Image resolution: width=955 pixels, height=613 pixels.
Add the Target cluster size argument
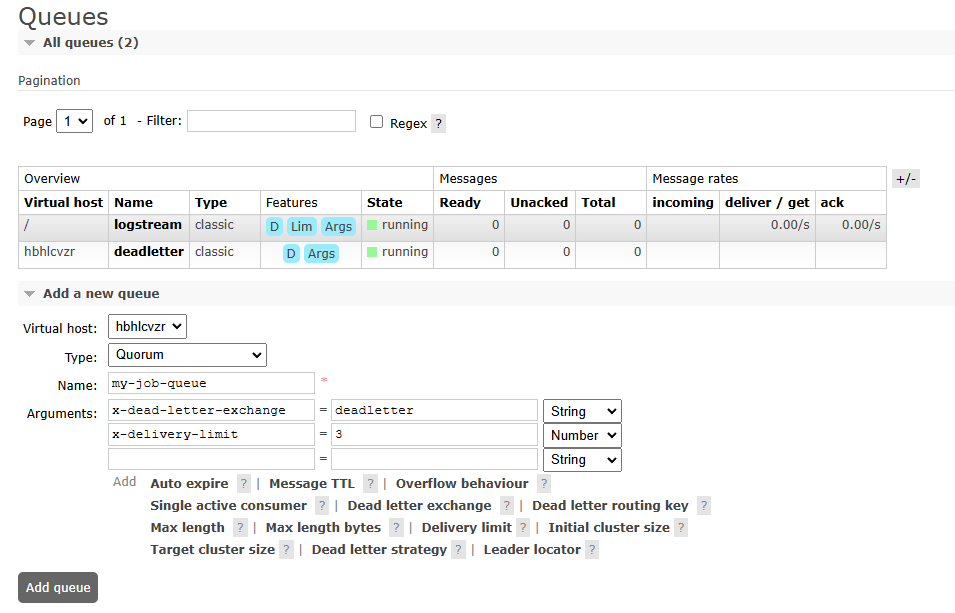pyautogui.click(x=213, y=550)
